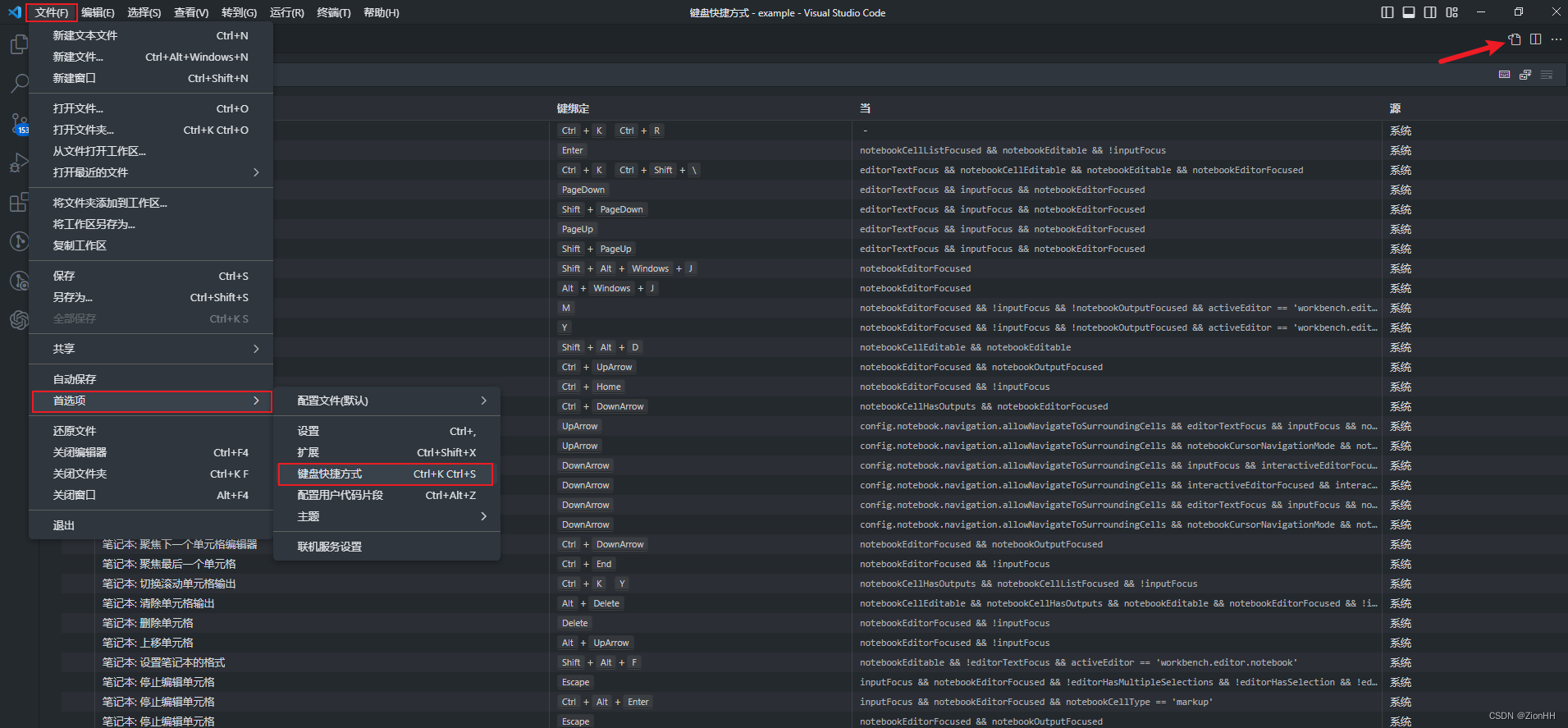The image size is (1568, 728).
Task: Select 键盘快捷方式 submenu entry
Action: click(x=386, y=474)
